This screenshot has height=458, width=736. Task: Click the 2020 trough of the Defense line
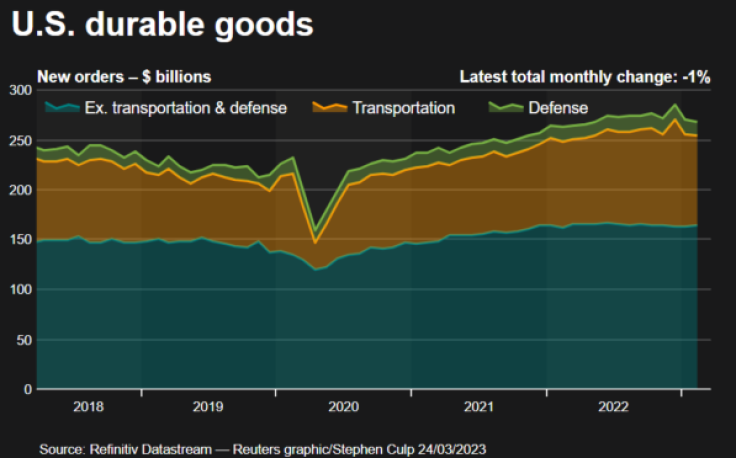[x=315, y=229]
